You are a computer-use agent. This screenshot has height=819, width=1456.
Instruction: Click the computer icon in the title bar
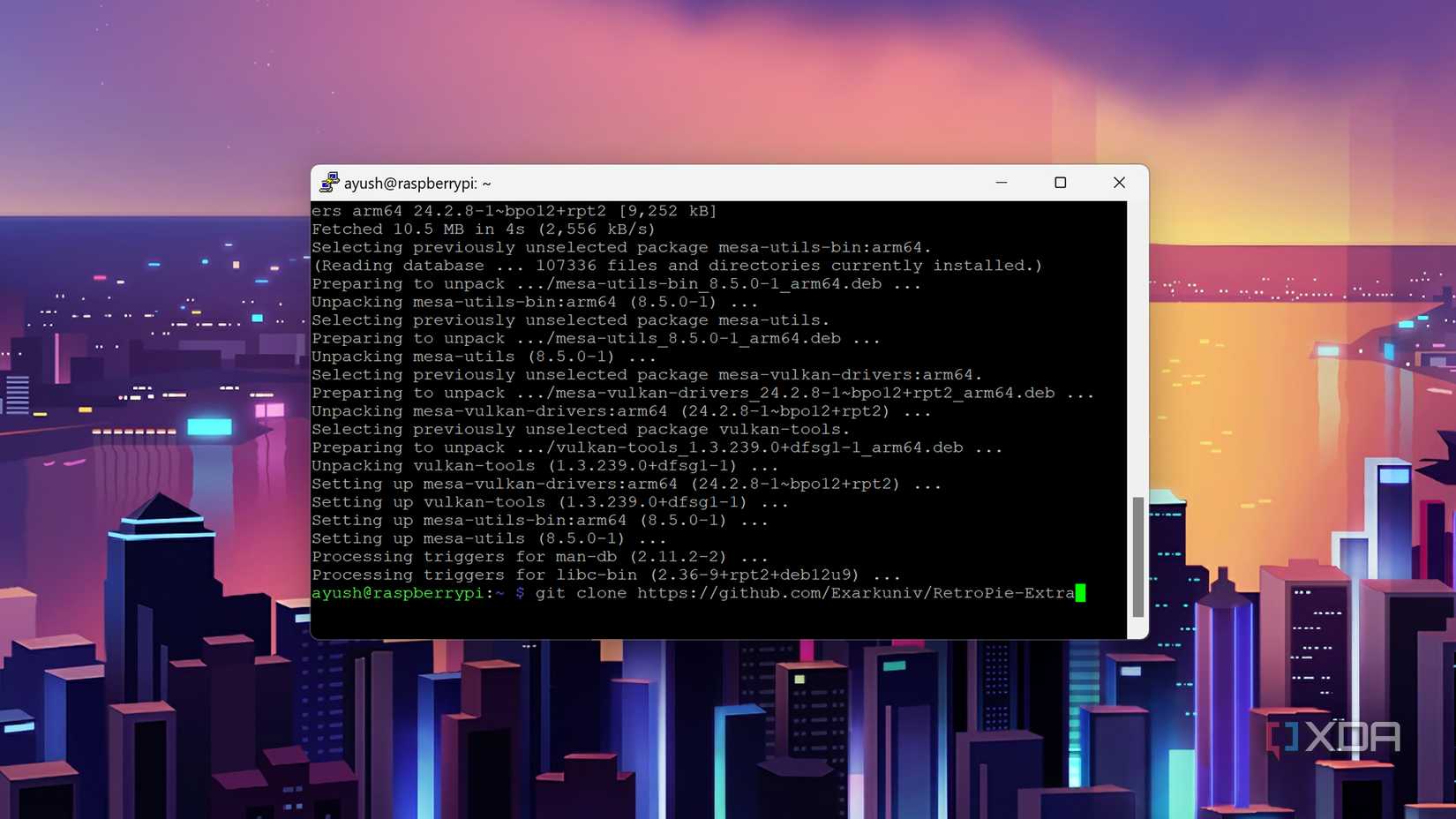click(330, 183)
